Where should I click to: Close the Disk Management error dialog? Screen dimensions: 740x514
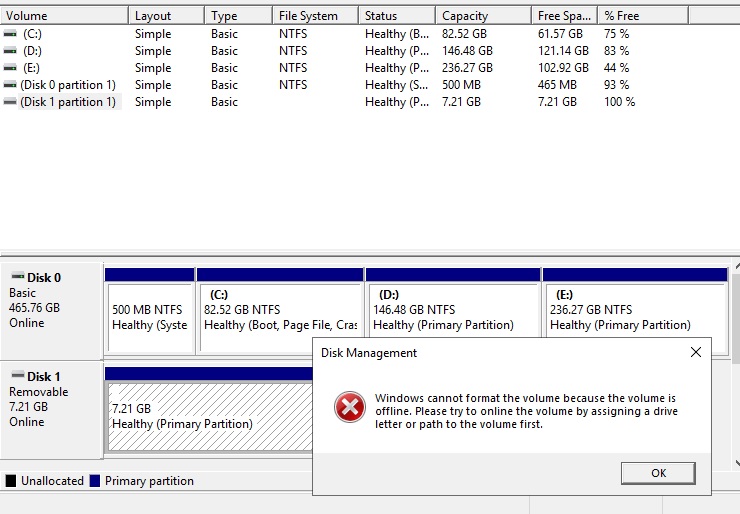tap(696, 352)
